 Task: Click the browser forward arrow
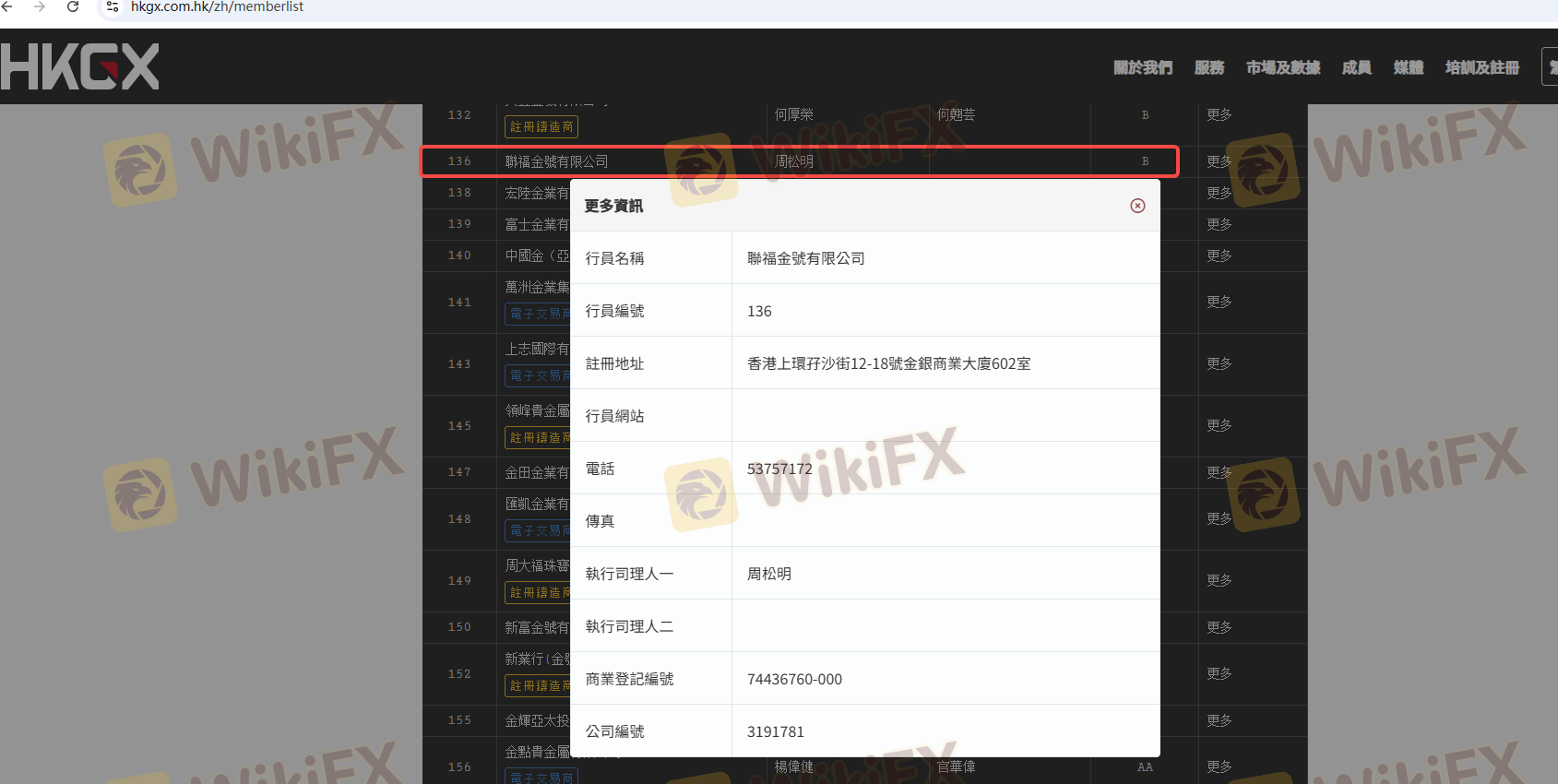[x=39, y=6]
